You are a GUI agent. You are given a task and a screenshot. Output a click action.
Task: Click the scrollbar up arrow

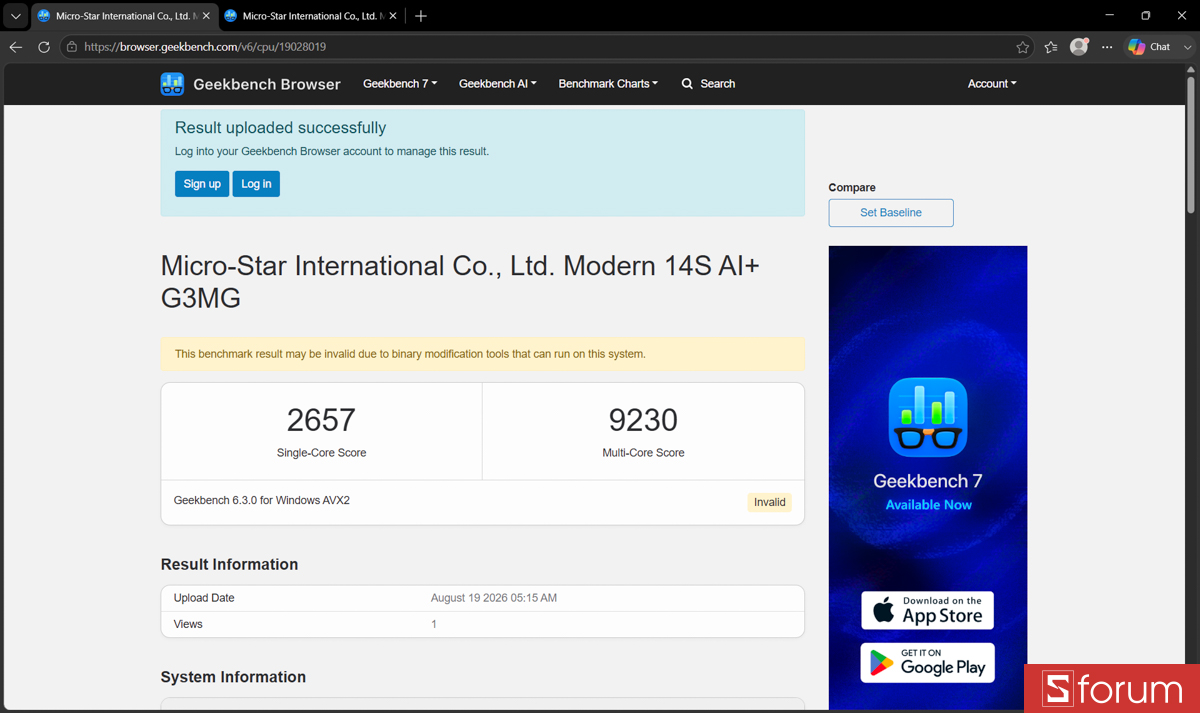point(1190,69)
